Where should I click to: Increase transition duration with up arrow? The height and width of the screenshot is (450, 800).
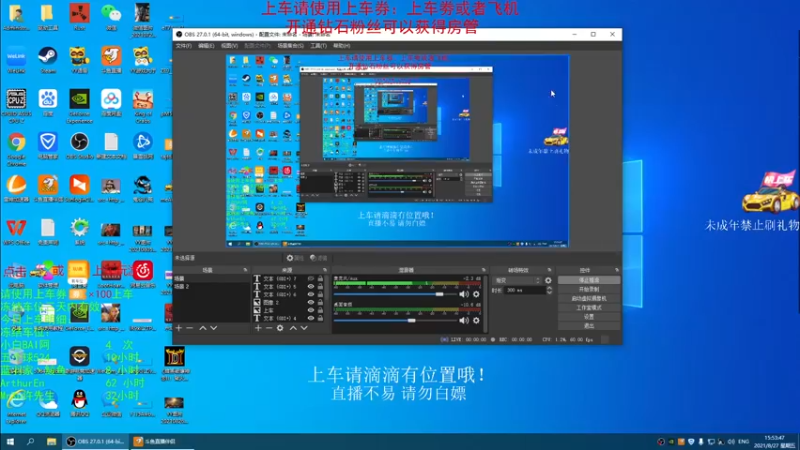click(x=549, y=288)
